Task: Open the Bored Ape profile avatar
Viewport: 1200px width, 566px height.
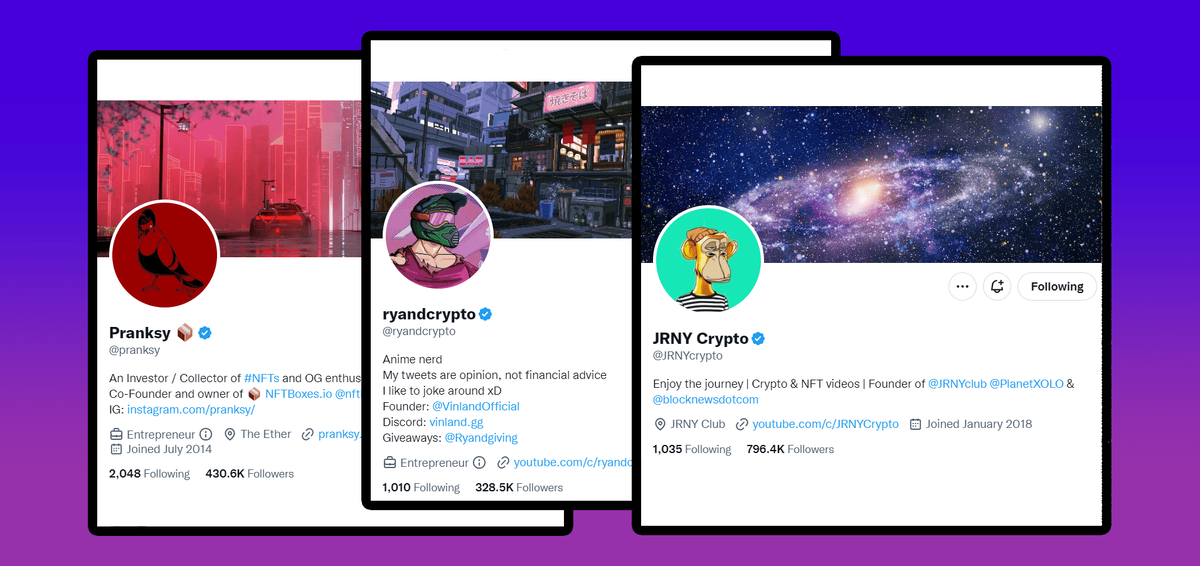Action: [708, 260]
